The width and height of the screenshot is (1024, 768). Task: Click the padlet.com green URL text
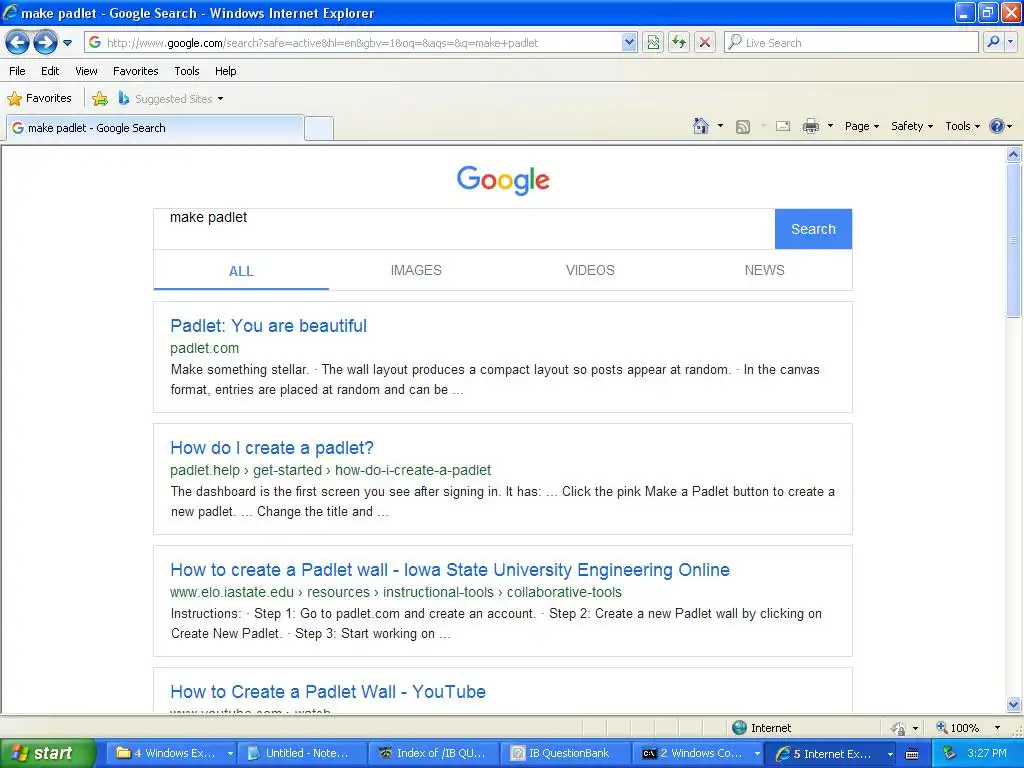tap(204, 348)
